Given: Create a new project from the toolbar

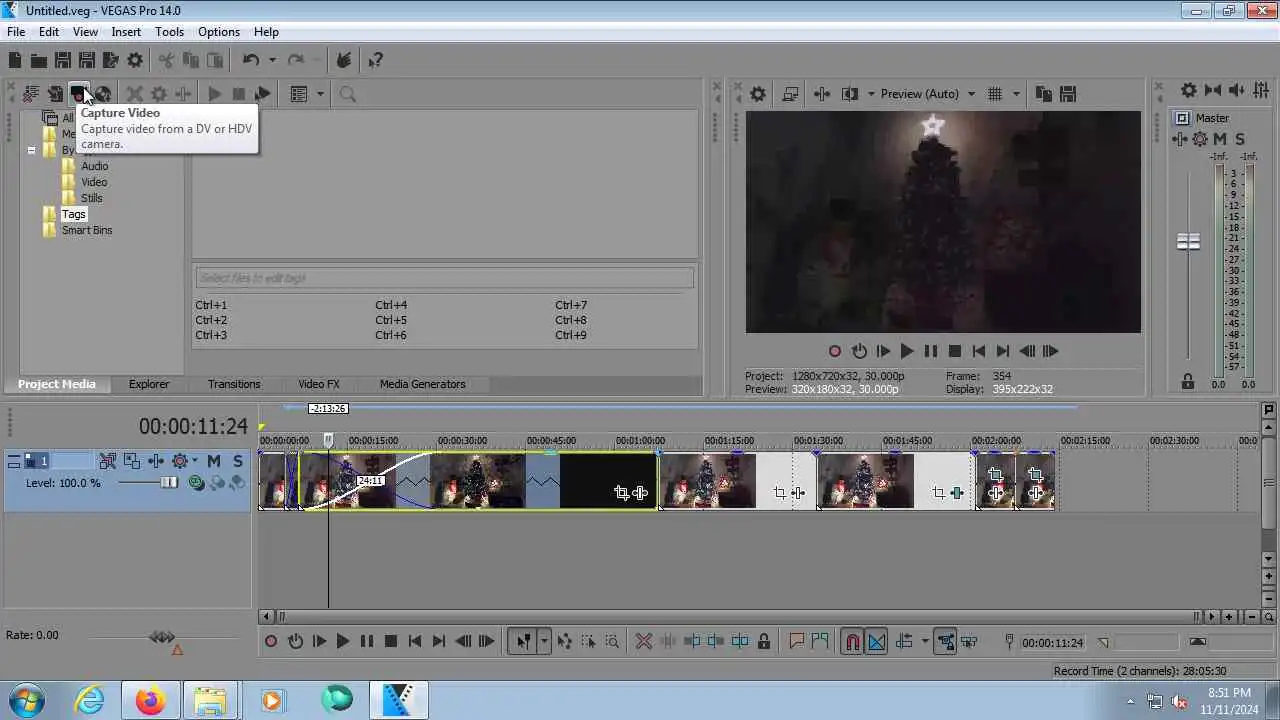Looking at the screenshot, I should [15, 61].
